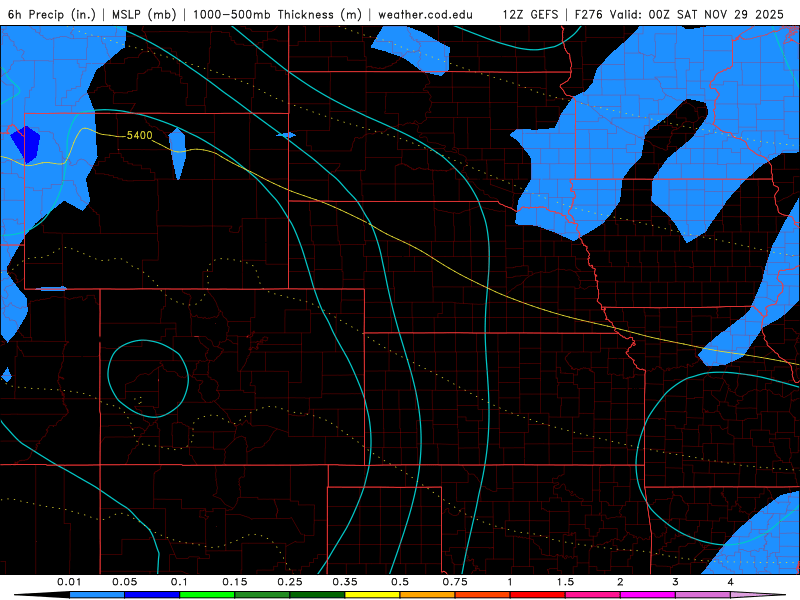Click the 1.5 legend value

coord(565,582)
